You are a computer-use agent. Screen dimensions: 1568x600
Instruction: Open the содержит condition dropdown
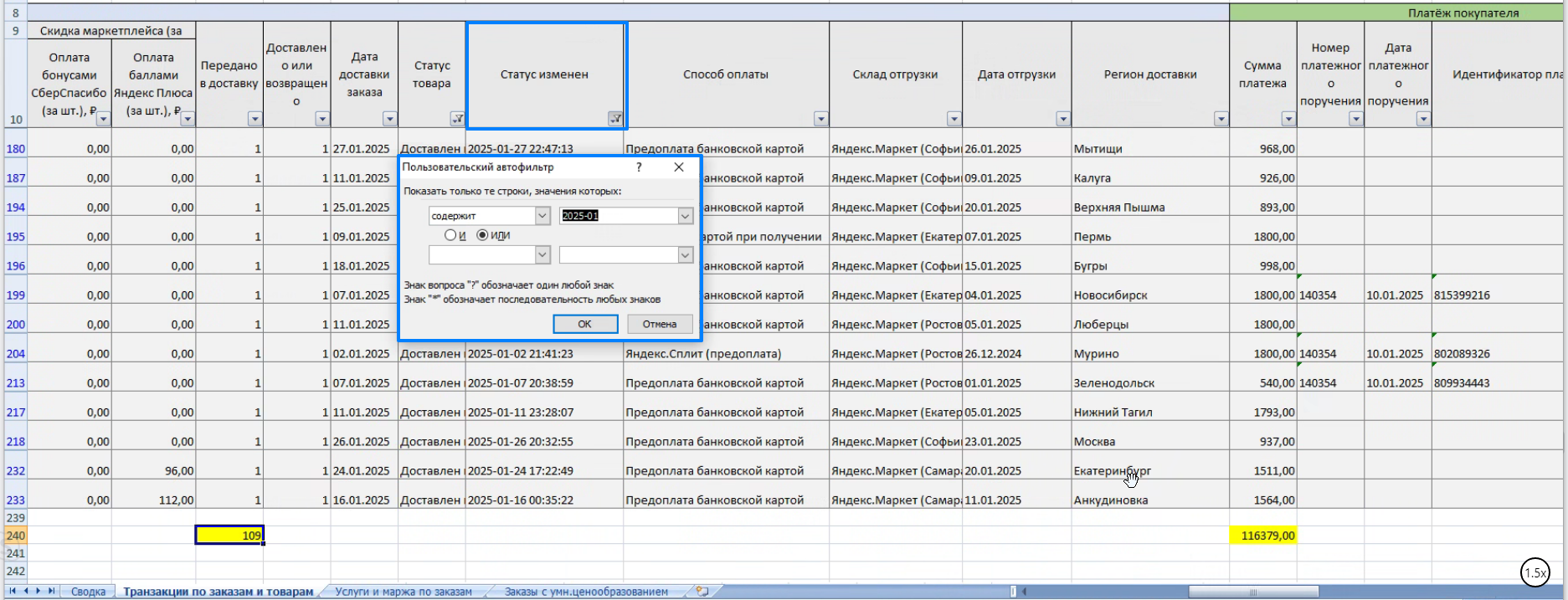coord(542,216)
